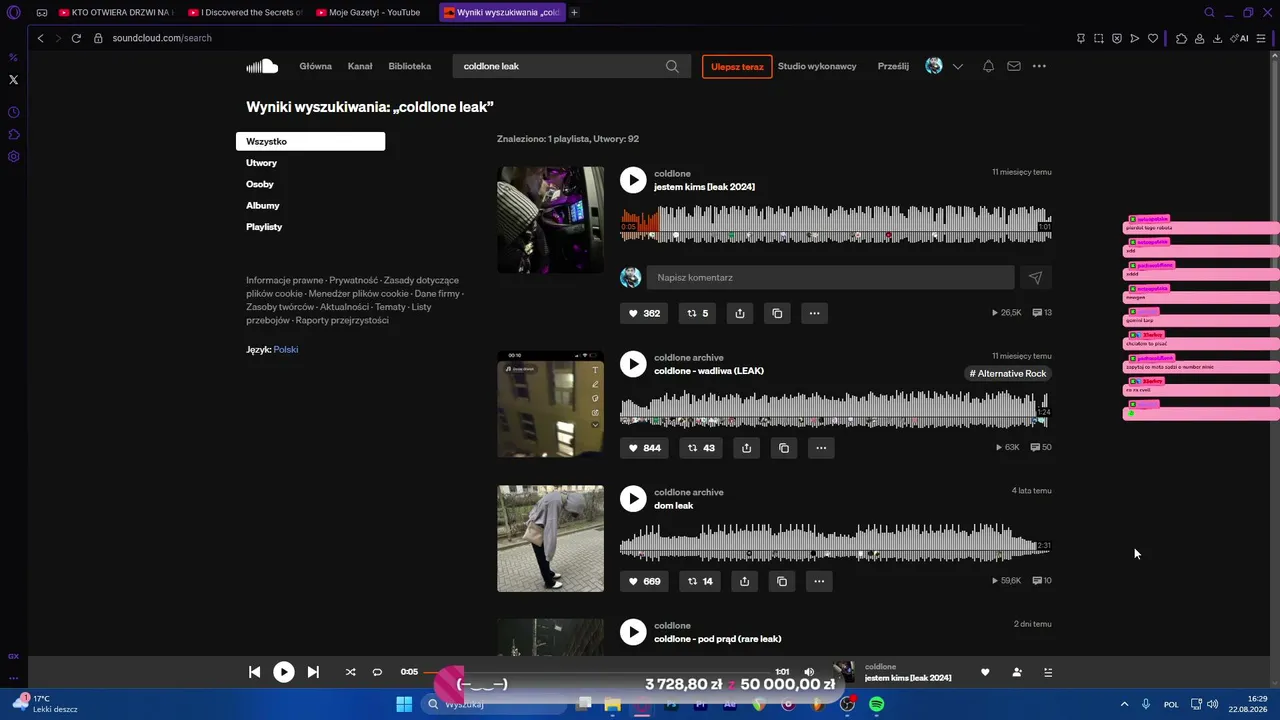
Task: Toggle shuffle in the player bar
Action: [x=350, y=672]
